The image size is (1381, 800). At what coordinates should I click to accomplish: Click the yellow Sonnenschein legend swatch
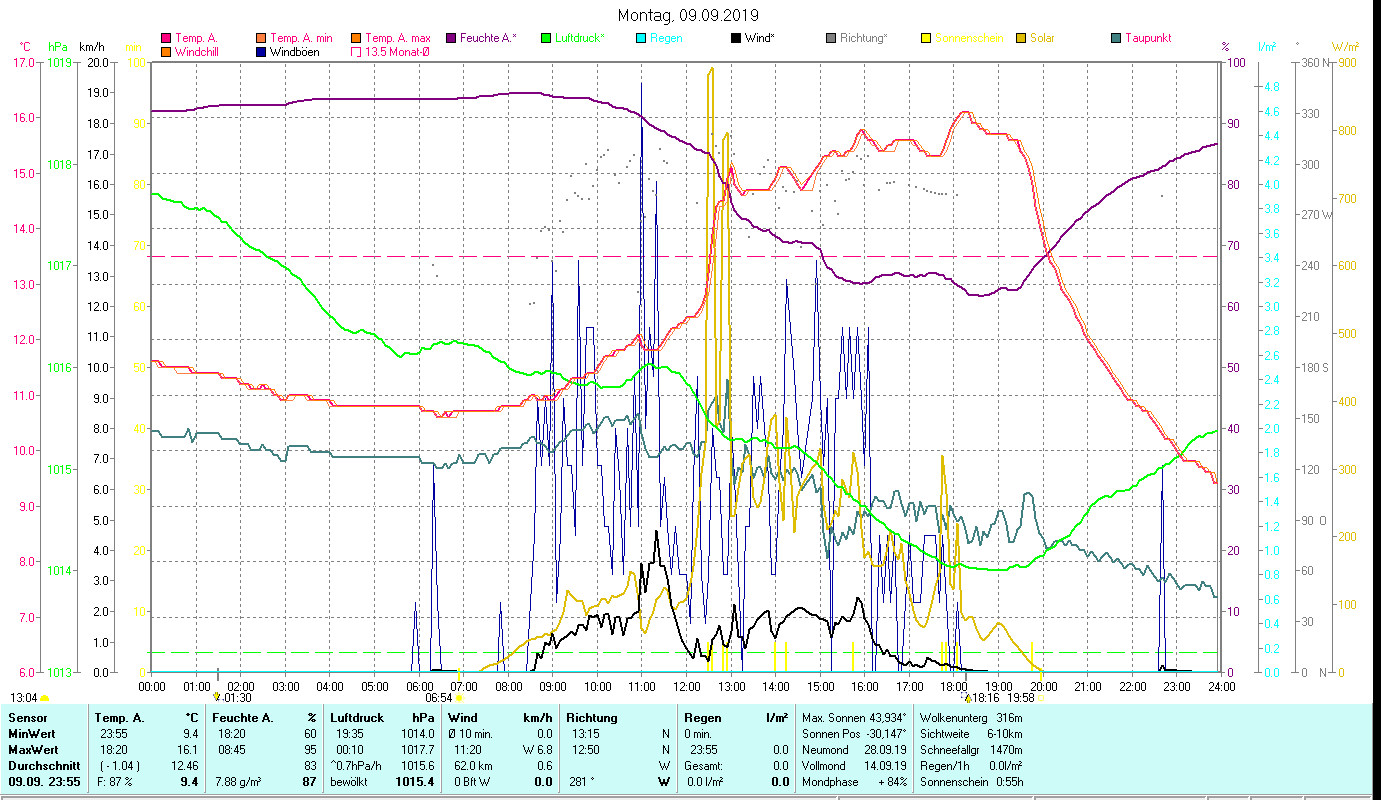(926, 38)
